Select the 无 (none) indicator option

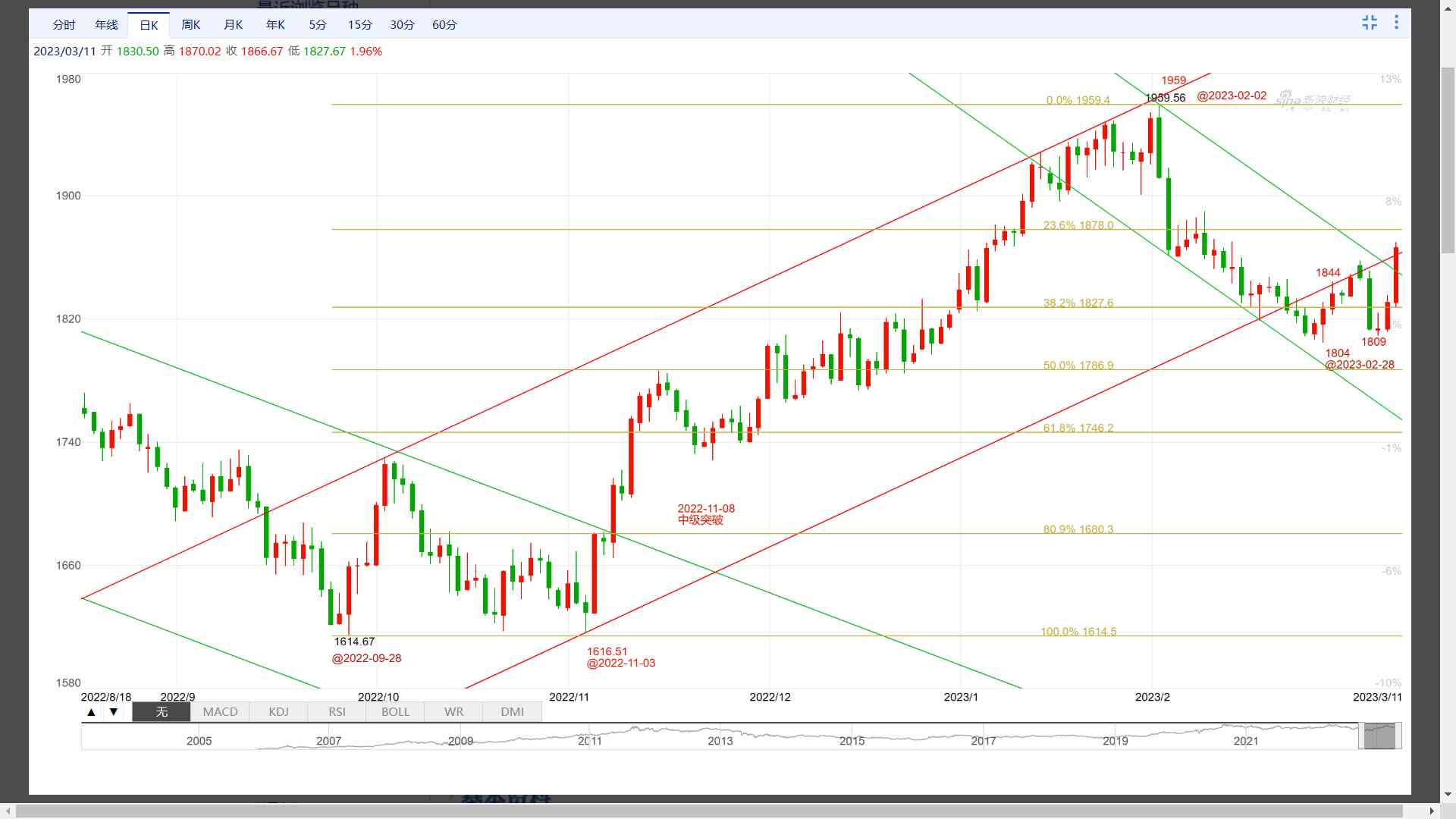[162, 712]
